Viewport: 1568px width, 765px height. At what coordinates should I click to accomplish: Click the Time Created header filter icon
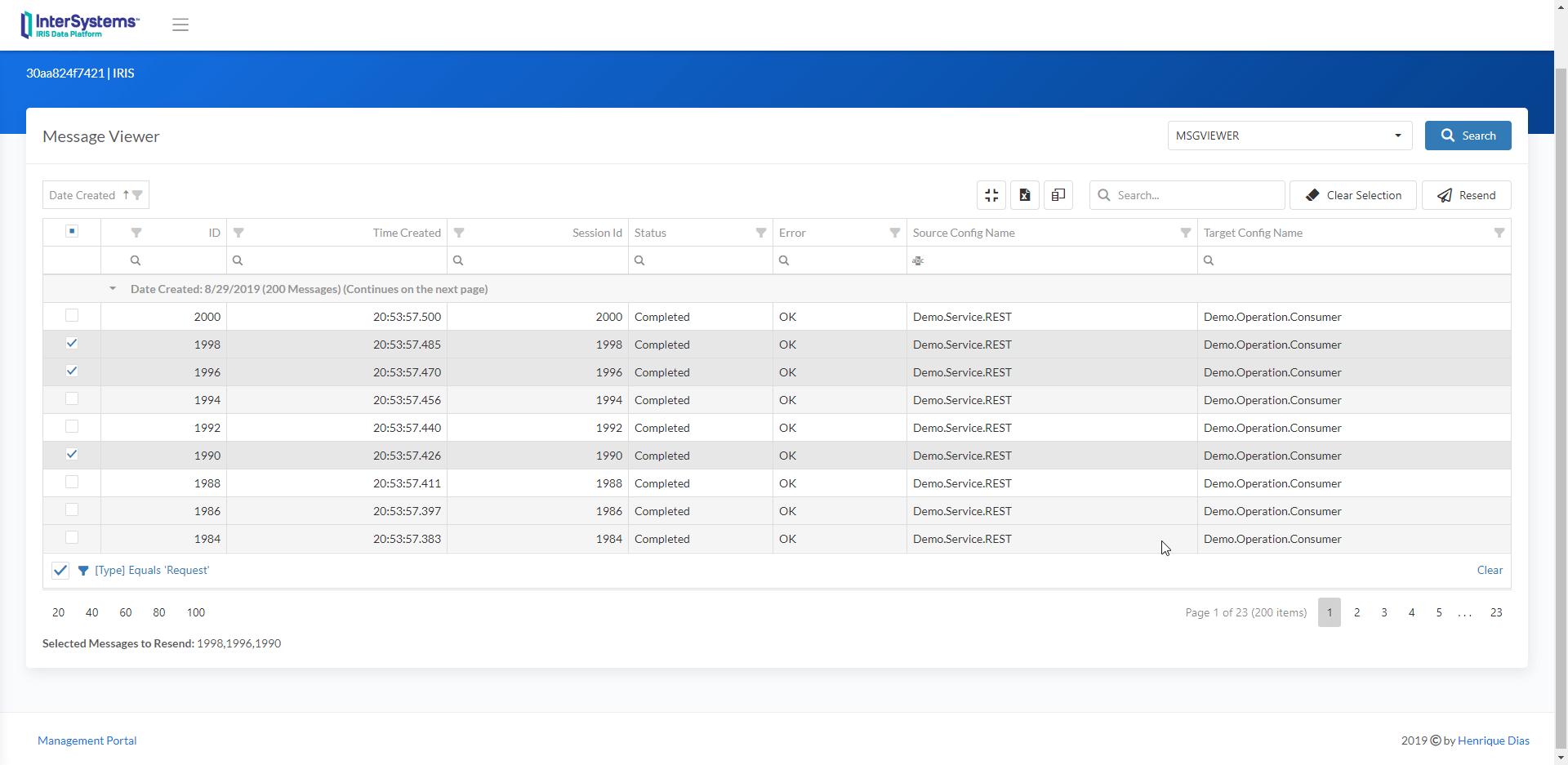pyautogui.click(x=238, y=233)
